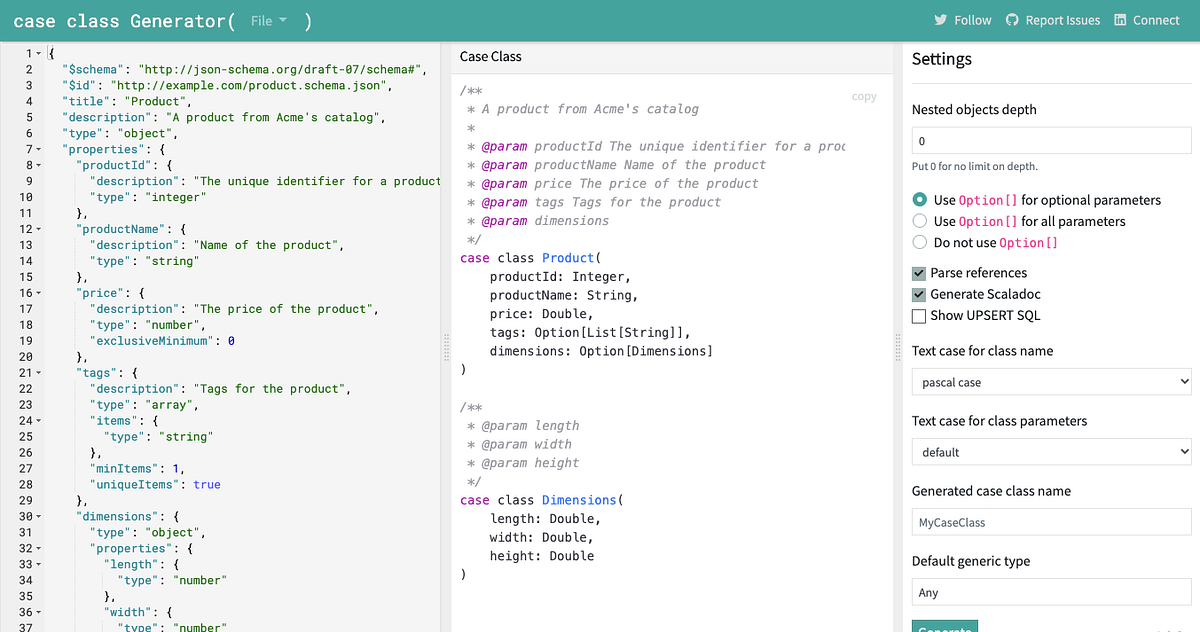Click the MyCaseClass generated name field
The height and width of the screenshot is (632, 1200).
click(x=1050, y=522)
